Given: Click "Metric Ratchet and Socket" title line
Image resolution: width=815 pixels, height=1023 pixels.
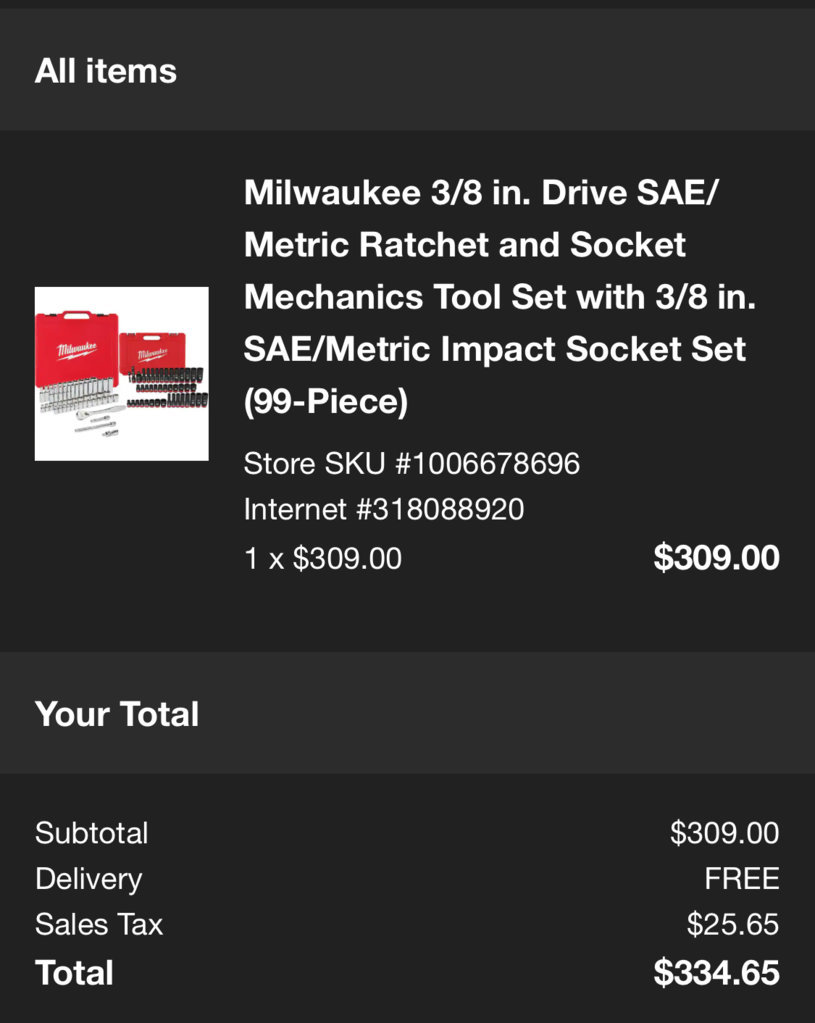Looking at the screenshot, I should 465,245.
